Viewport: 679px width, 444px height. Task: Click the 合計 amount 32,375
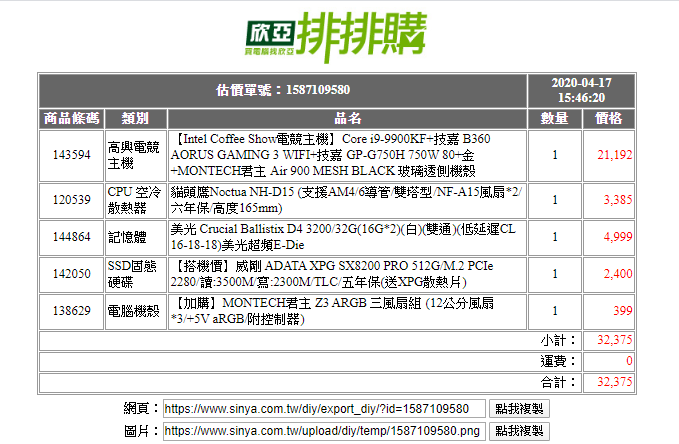click(x=614, y=382)
